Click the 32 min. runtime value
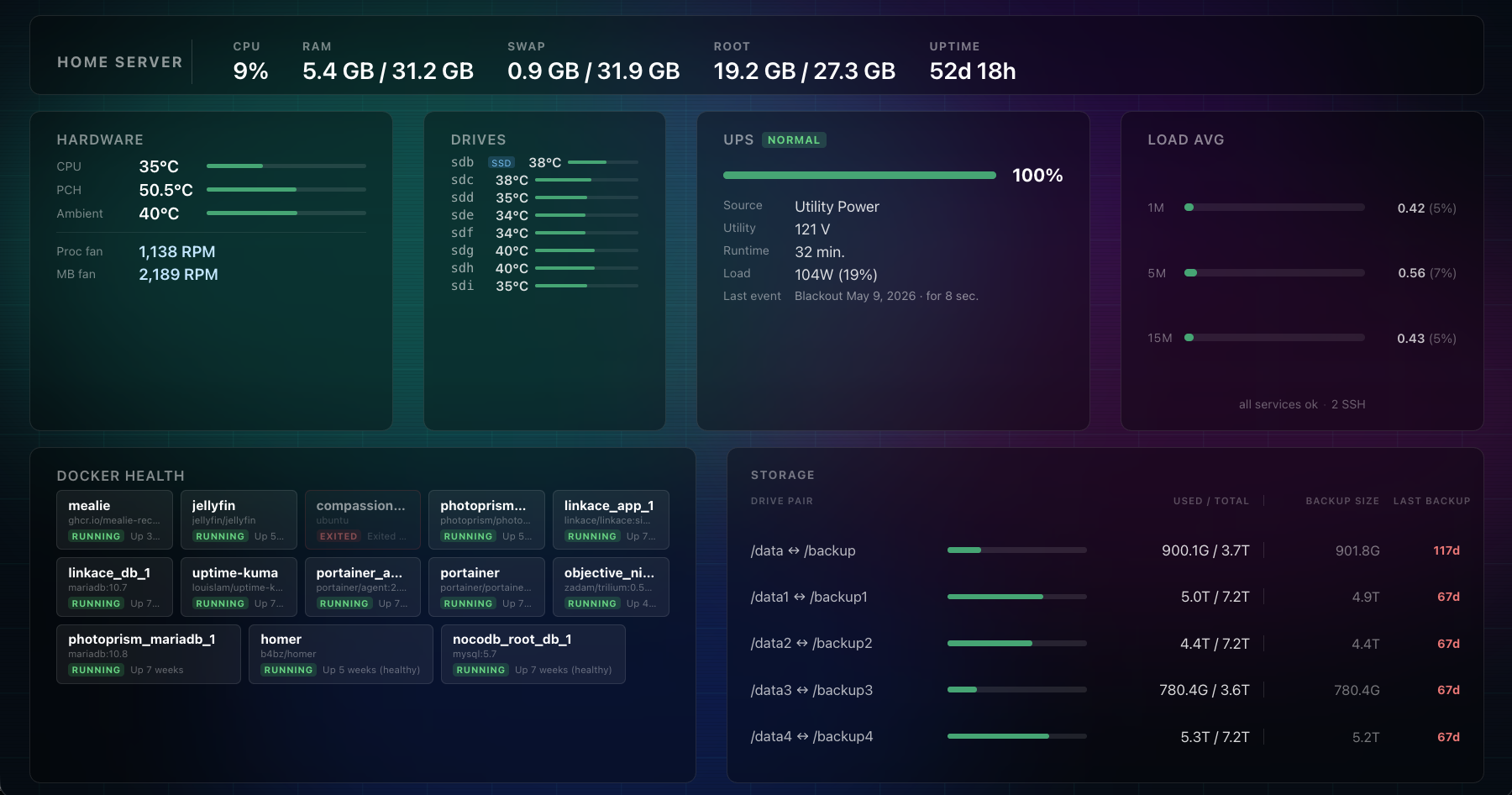This screenshot has width=1512, height=795. pyautogui.click(x=820, y=252)
